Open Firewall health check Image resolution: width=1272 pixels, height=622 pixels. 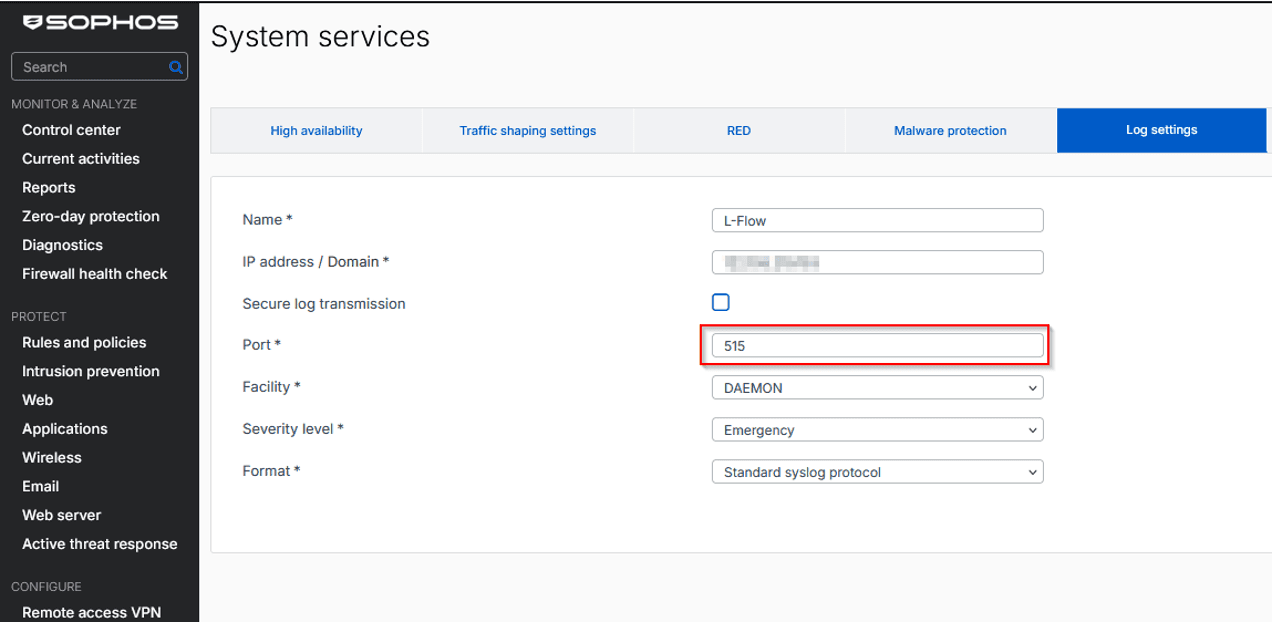coord(95,274)
